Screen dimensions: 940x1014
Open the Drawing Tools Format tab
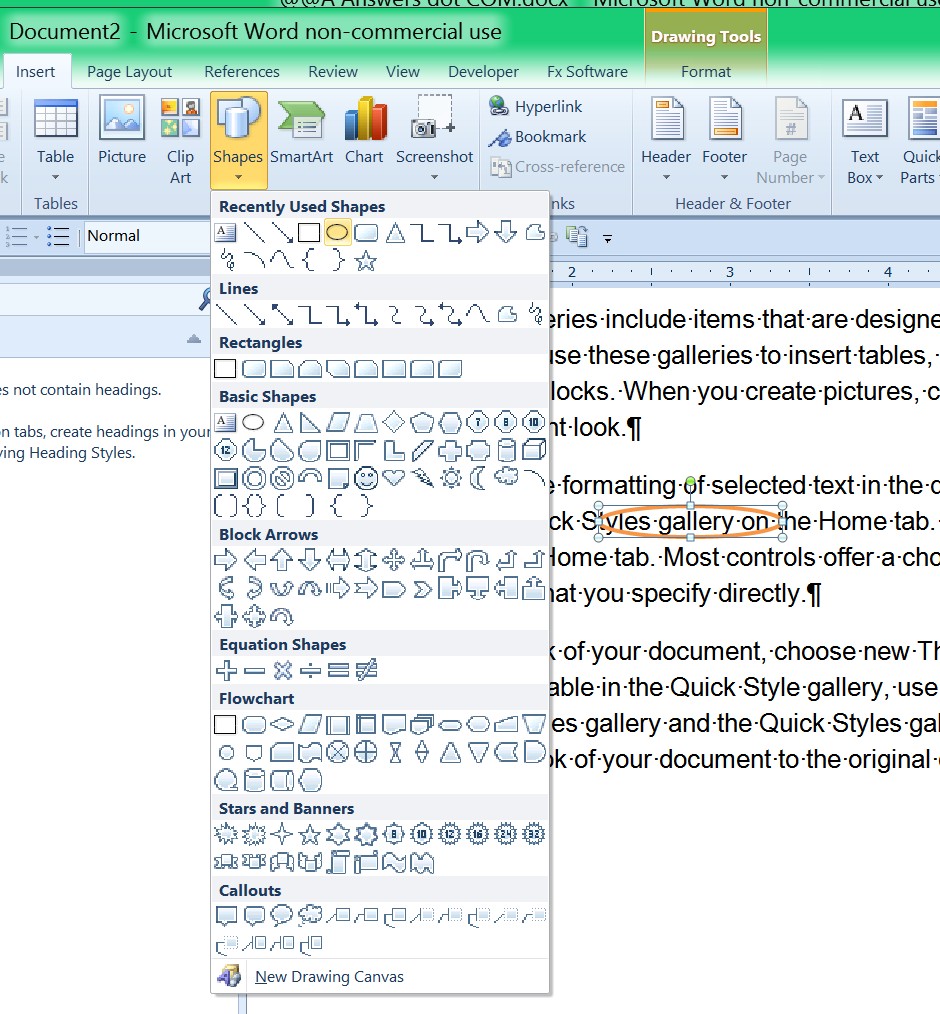(x=706, y=72)
